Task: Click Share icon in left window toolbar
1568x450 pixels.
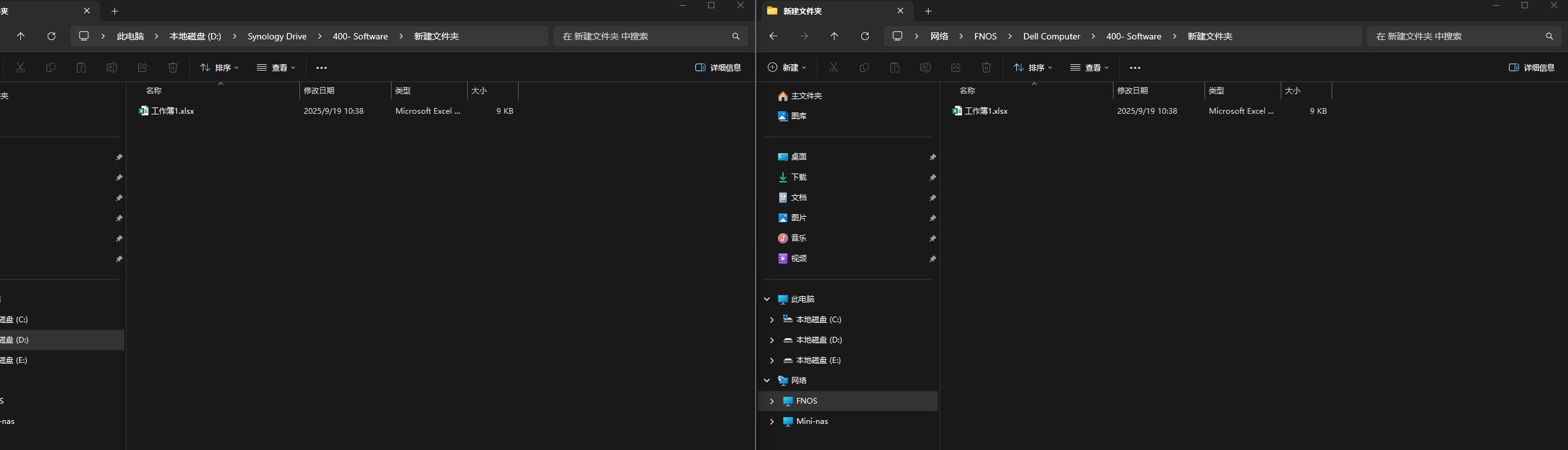Action: [x=142, y=67]
